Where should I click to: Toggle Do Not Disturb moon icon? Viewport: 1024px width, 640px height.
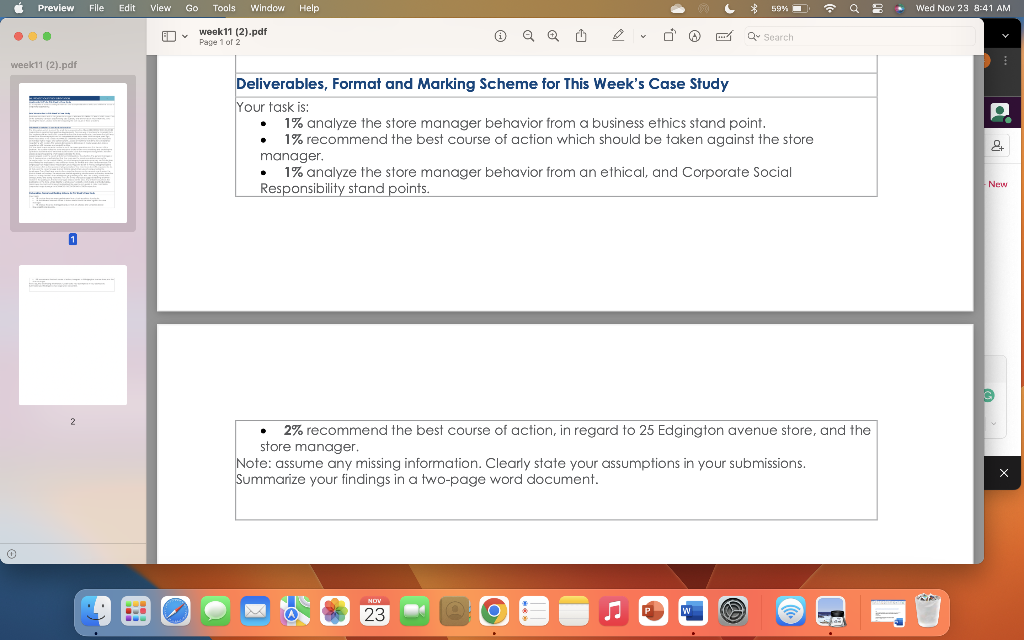click(730, 8)
